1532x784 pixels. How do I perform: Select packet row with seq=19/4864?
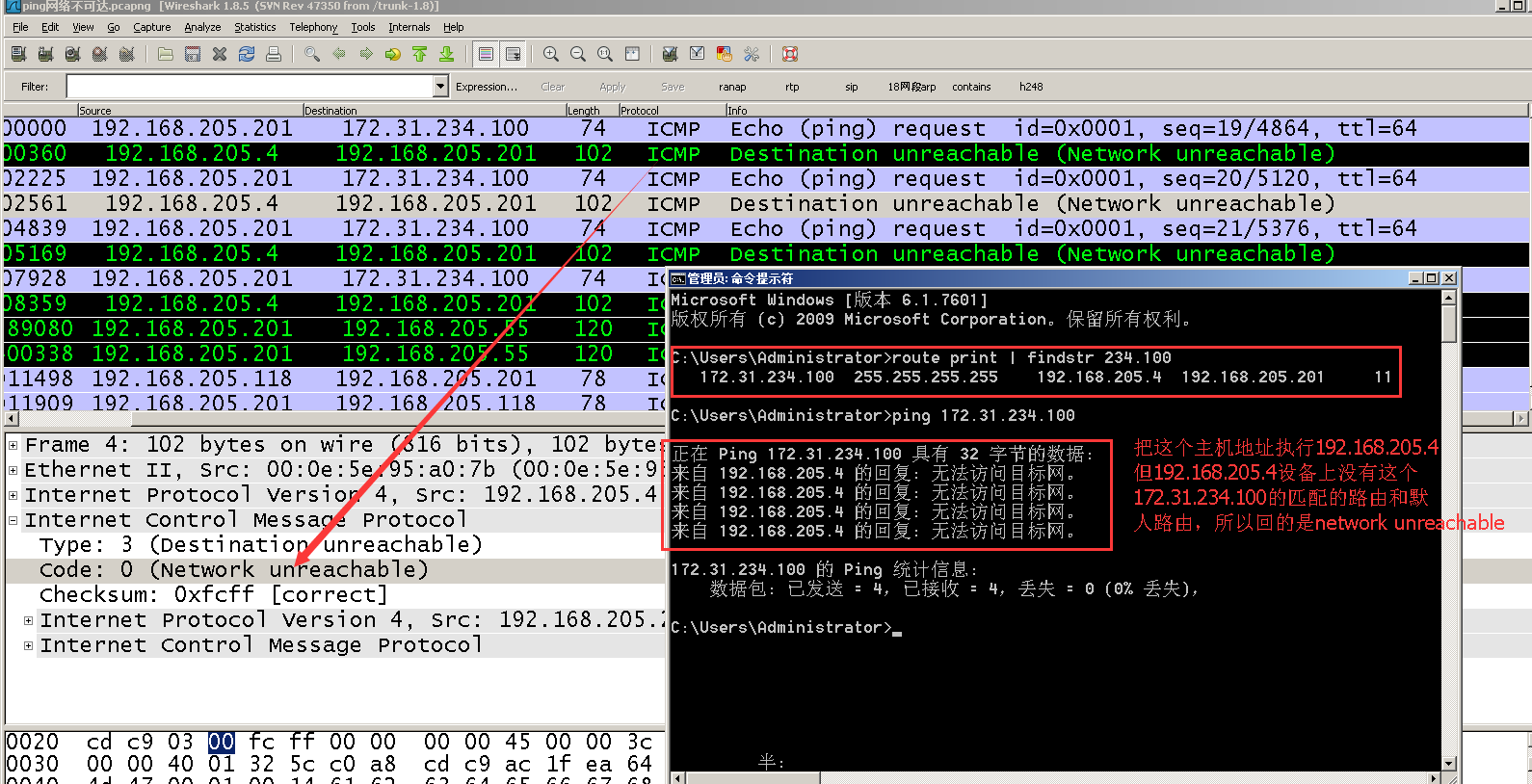tap(766, 128)
